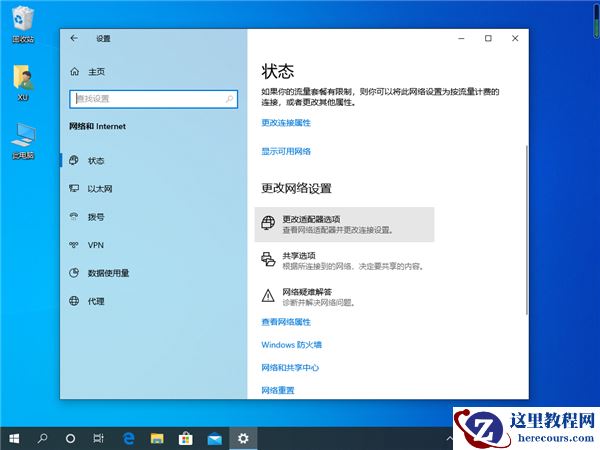Maximize the Settings window
Image resolution: width=600 pixels, height=450 pixels.
[488, 38]
